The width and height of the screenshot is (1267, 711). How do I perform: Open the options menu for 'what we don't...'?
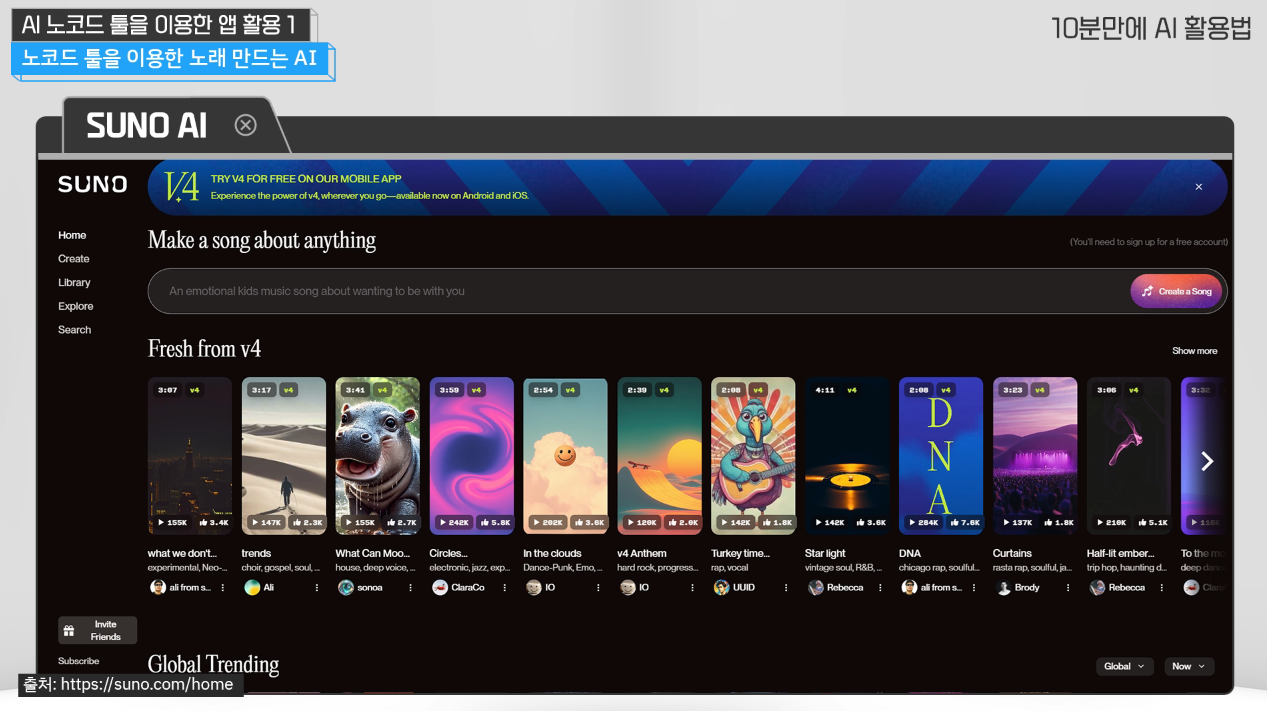[223, 588]
